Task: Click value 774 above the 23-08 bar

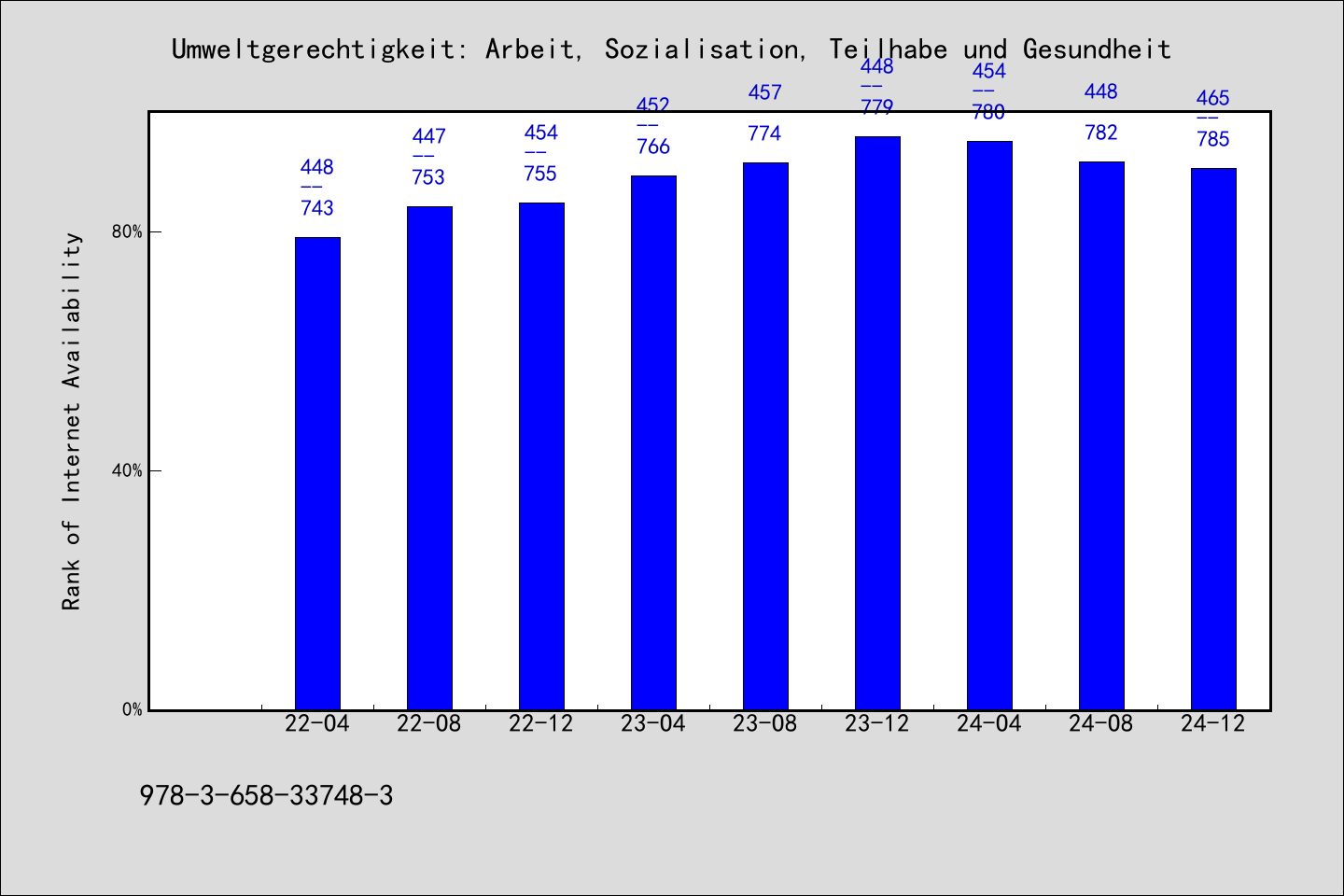Action: coord(765,133)
